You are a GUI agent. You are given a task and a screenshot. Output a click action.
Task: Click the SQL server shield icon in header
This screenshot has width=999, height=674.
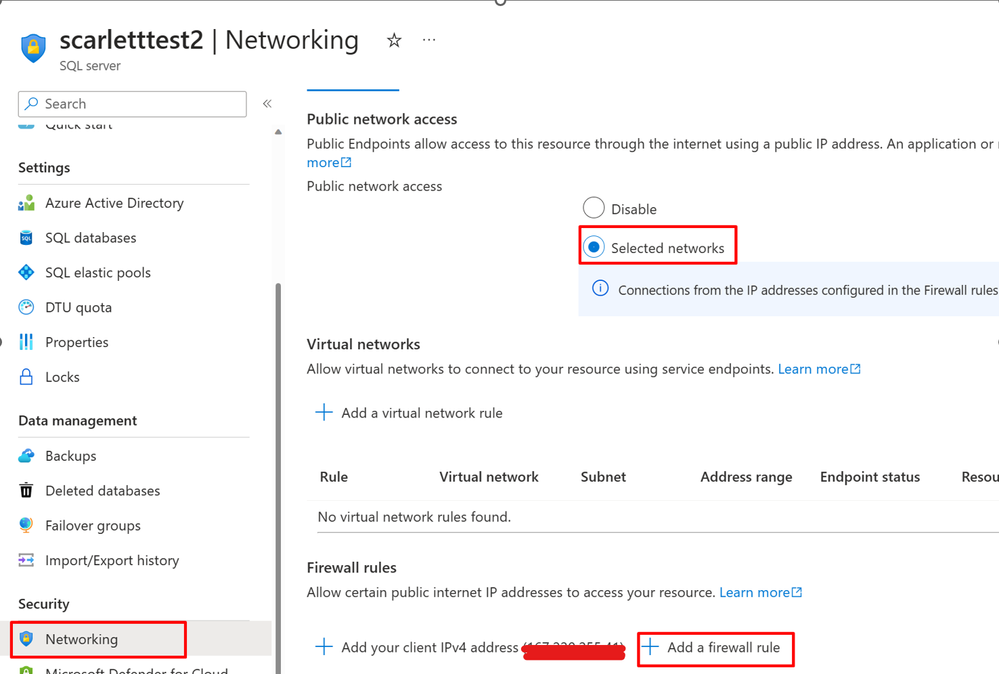click(x=33, y=48)
